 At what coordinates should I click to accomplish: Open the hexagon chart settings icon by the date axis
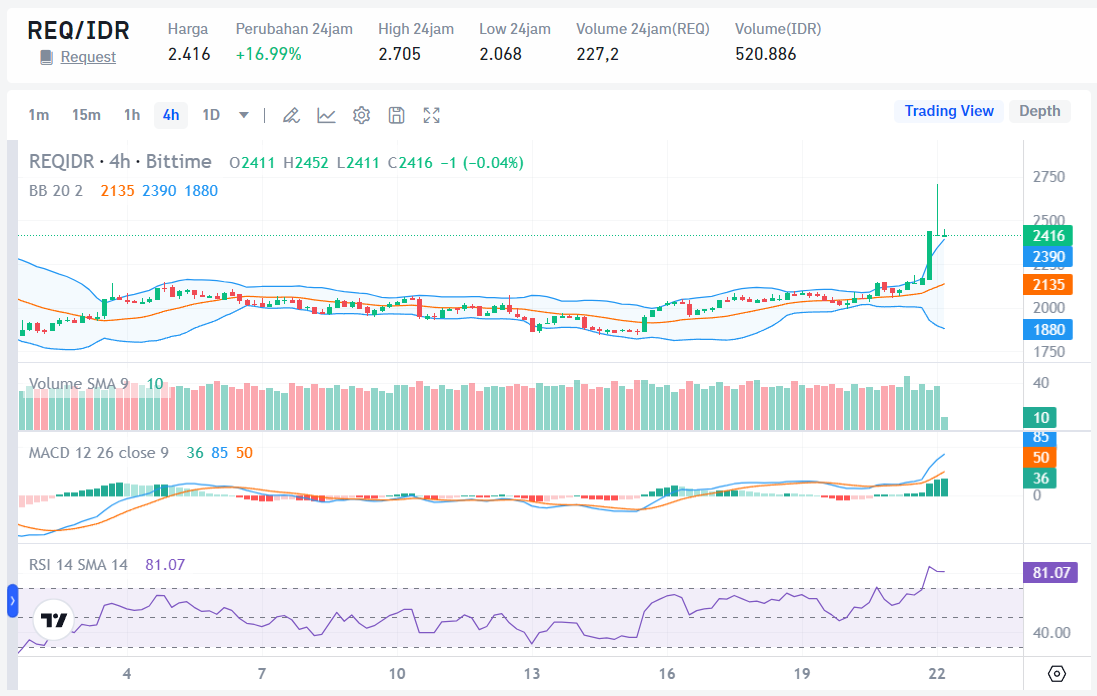[1056, 674]
